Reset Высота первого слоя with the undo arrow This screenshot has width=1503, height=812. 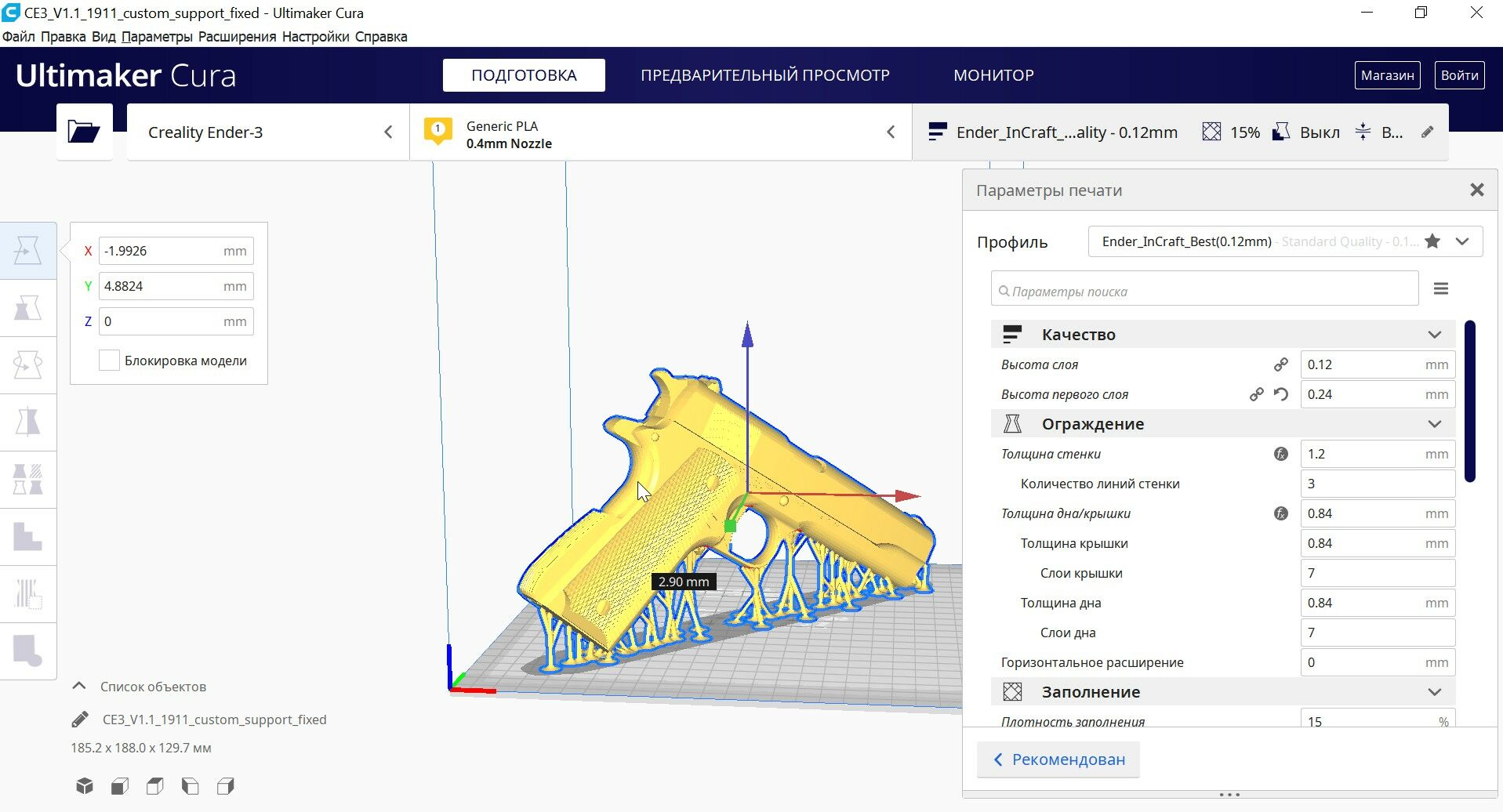tap(1281, 394)
